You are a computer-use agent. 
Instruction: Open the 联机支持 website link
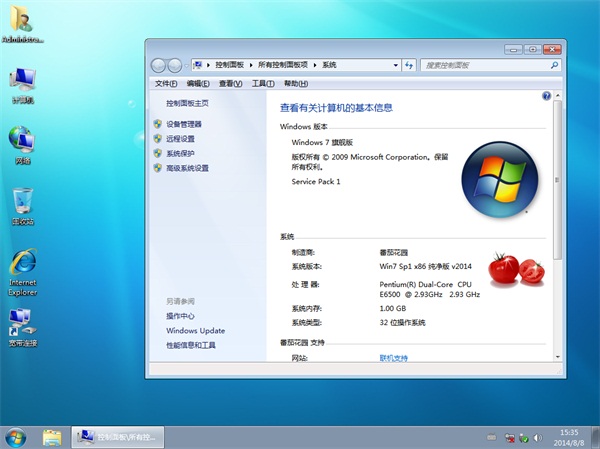pos(393,357)
